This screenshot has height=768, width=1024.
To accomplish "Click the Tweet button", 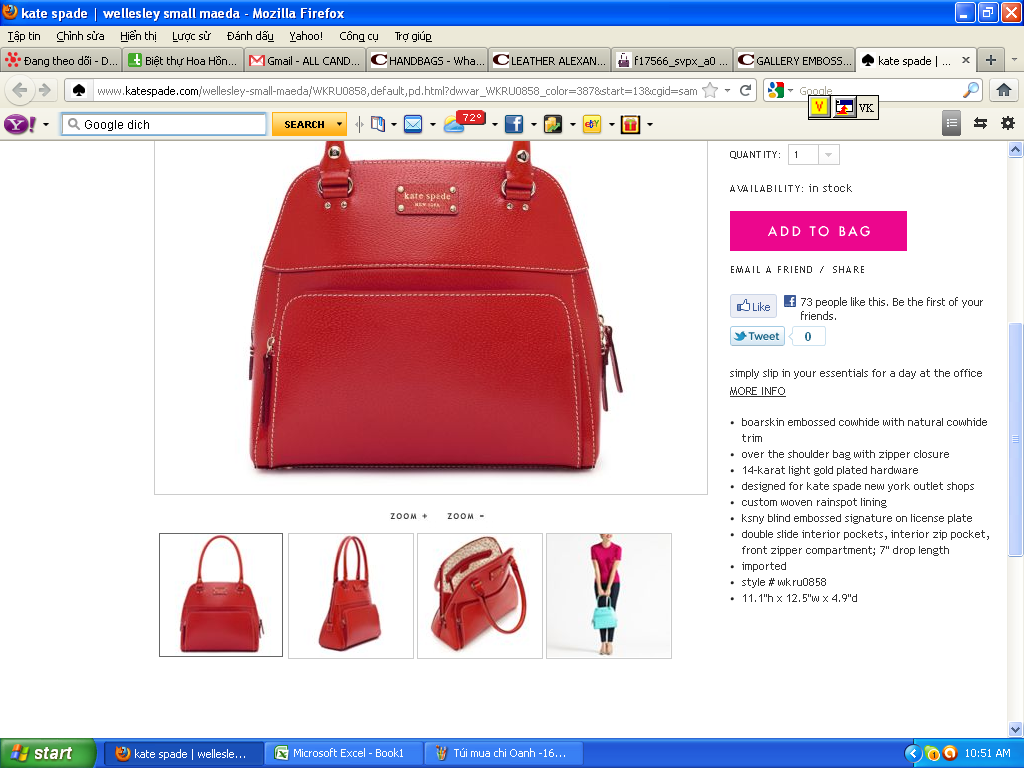I will point(757,336).
